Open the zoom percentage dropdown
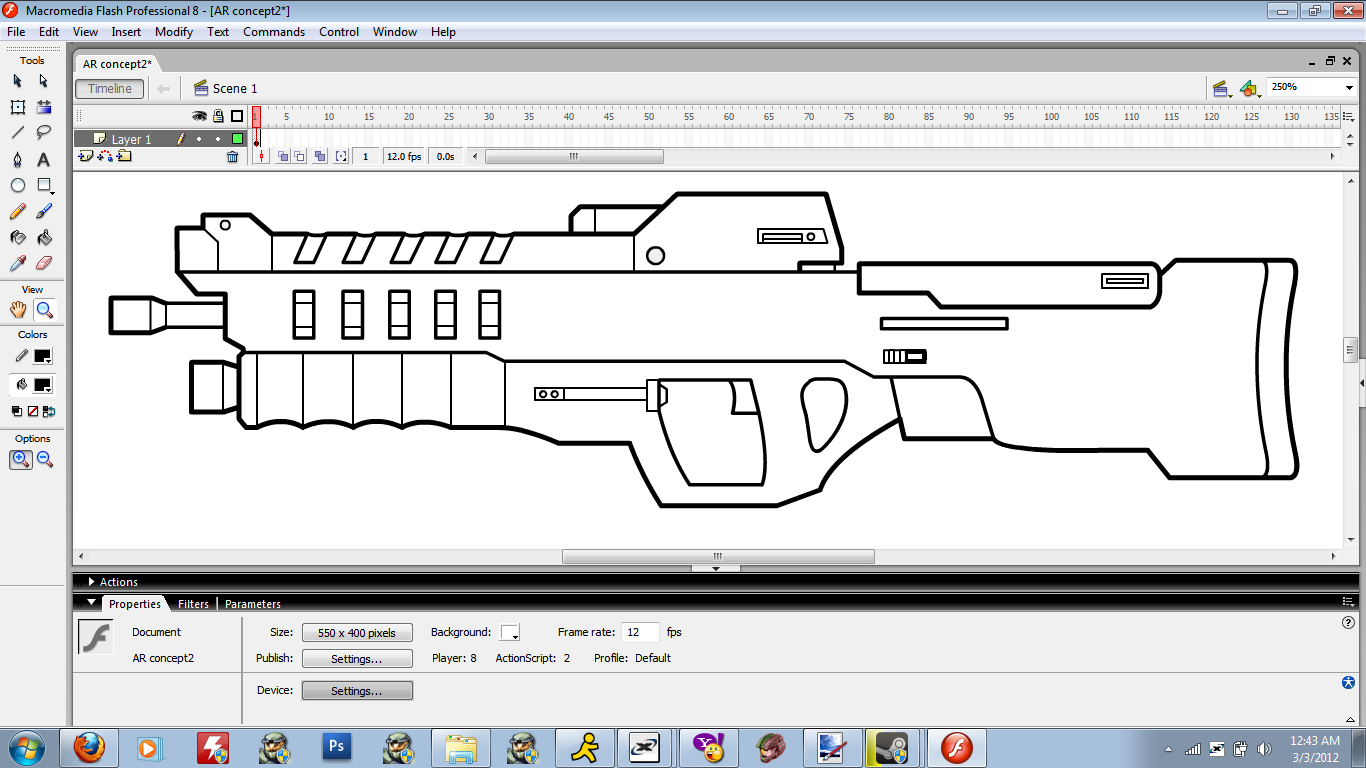Screen dimensions: 1366x768 (1347, 88)
